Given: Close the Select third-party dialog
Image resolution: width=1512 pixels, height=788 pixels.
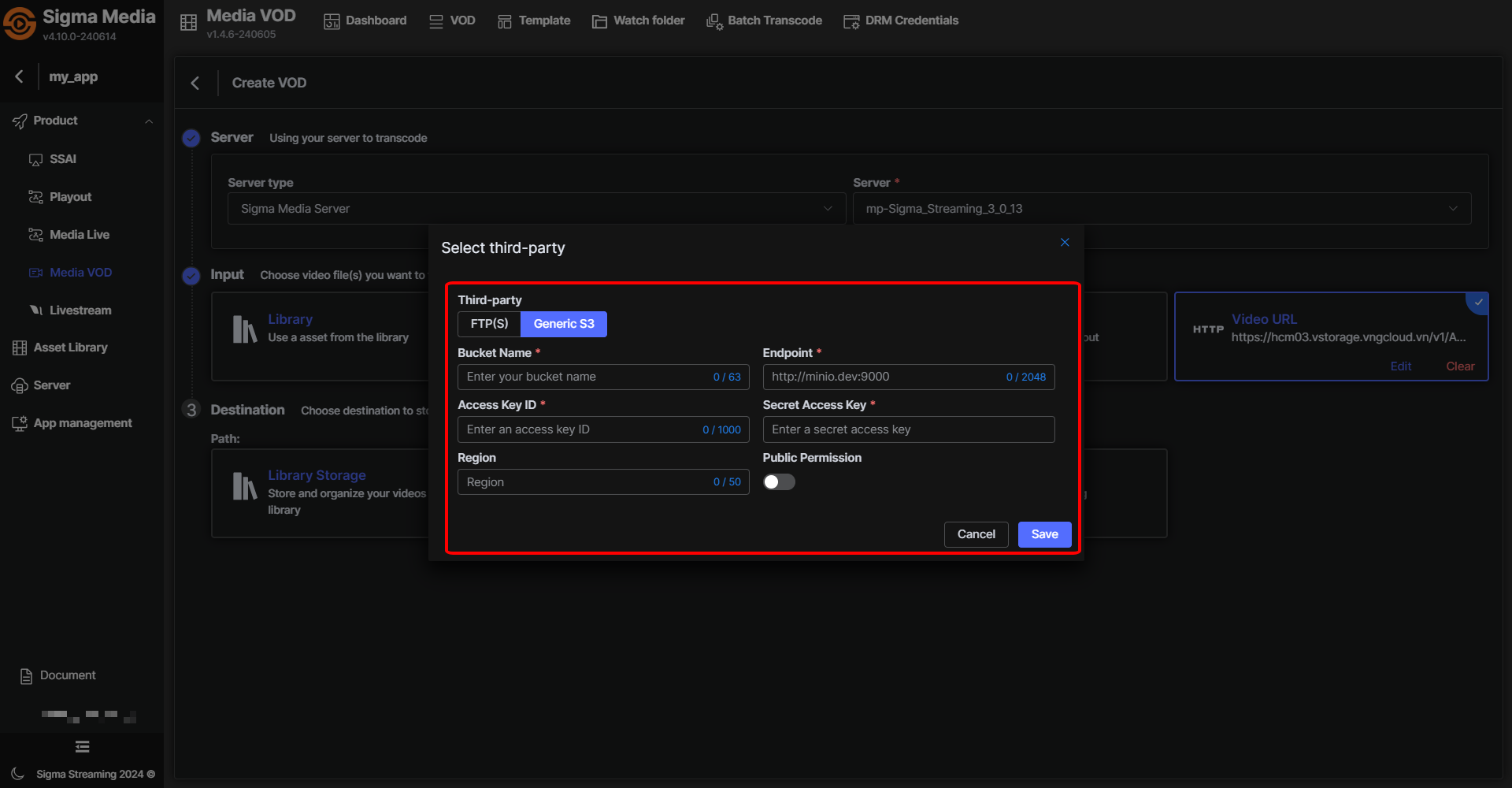Looking at the screenshot, I should pyautogui.click(x=1065, y=243).
